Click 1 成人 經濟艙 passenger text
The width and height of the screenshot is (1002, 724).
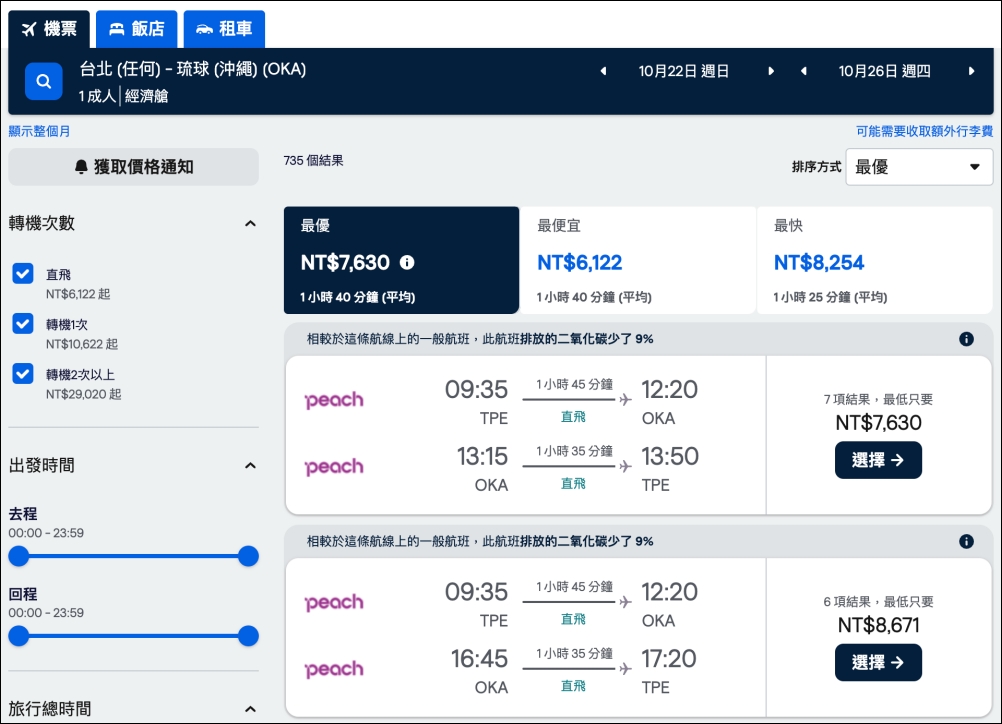(x=123, y=96)
